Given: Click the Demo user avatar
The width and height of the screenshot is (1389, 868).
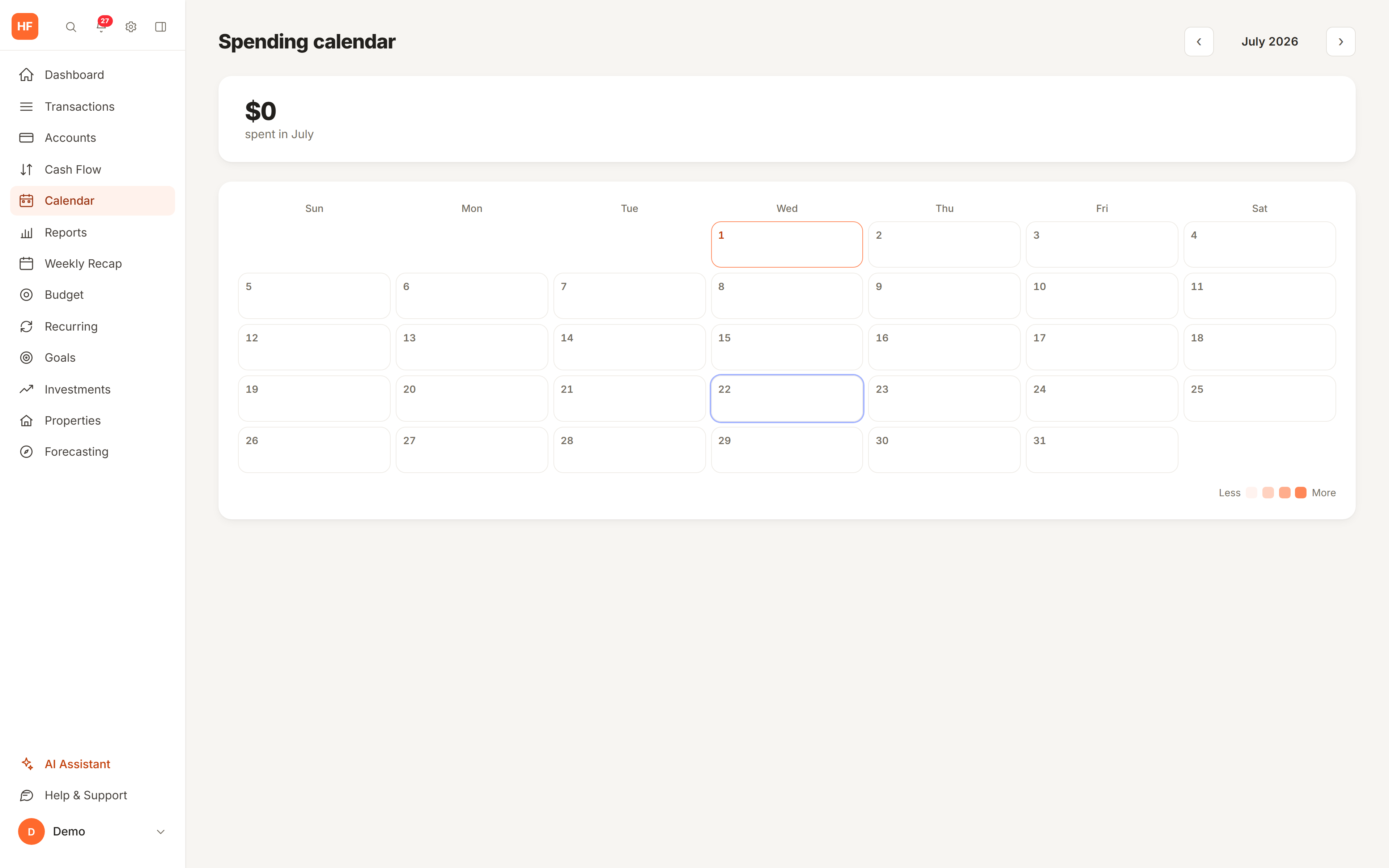Looking at the screenshot, I should (31, 831).
